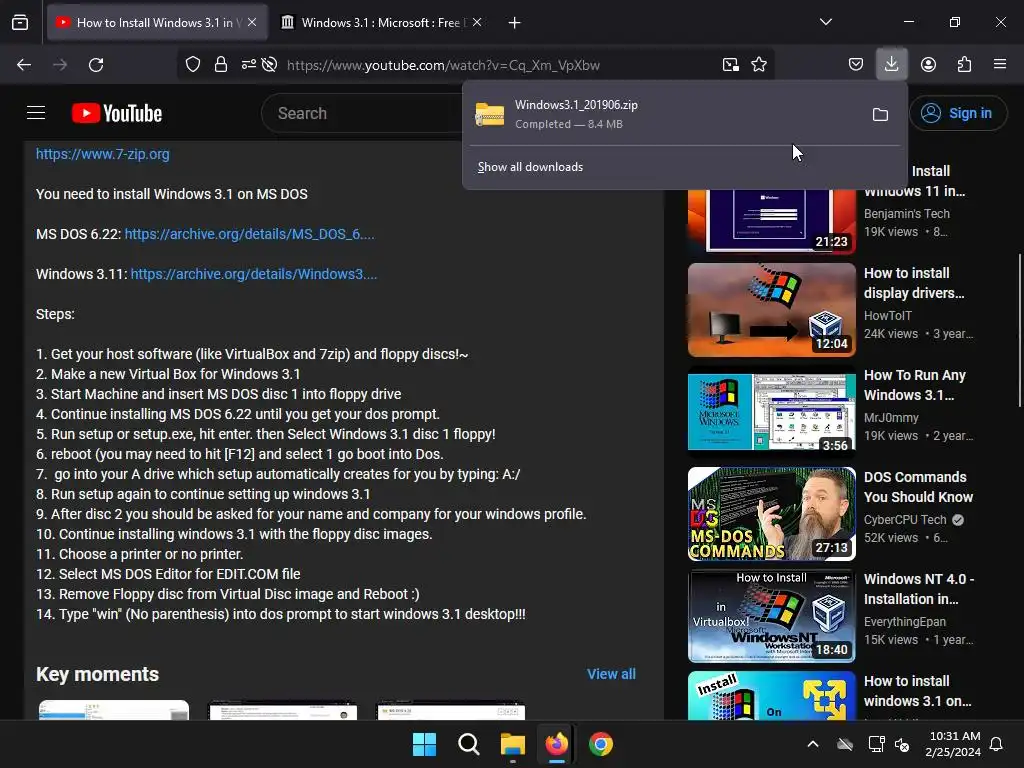Open How to install display drivers video
The height and width of the screenshot is (768, 1024).
914,283
